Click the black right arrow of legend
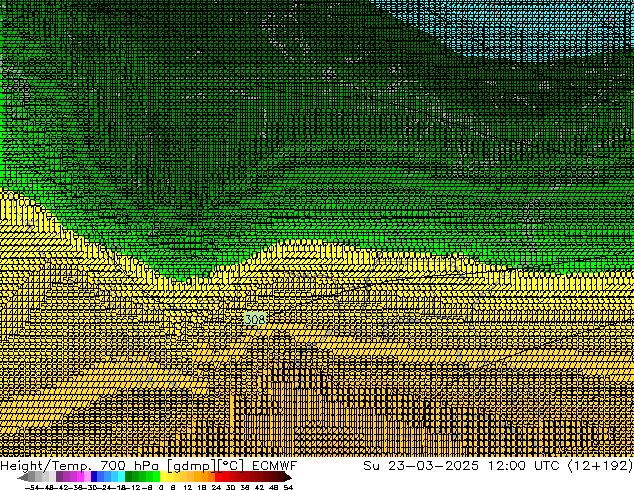 click(x=288, y=477)
